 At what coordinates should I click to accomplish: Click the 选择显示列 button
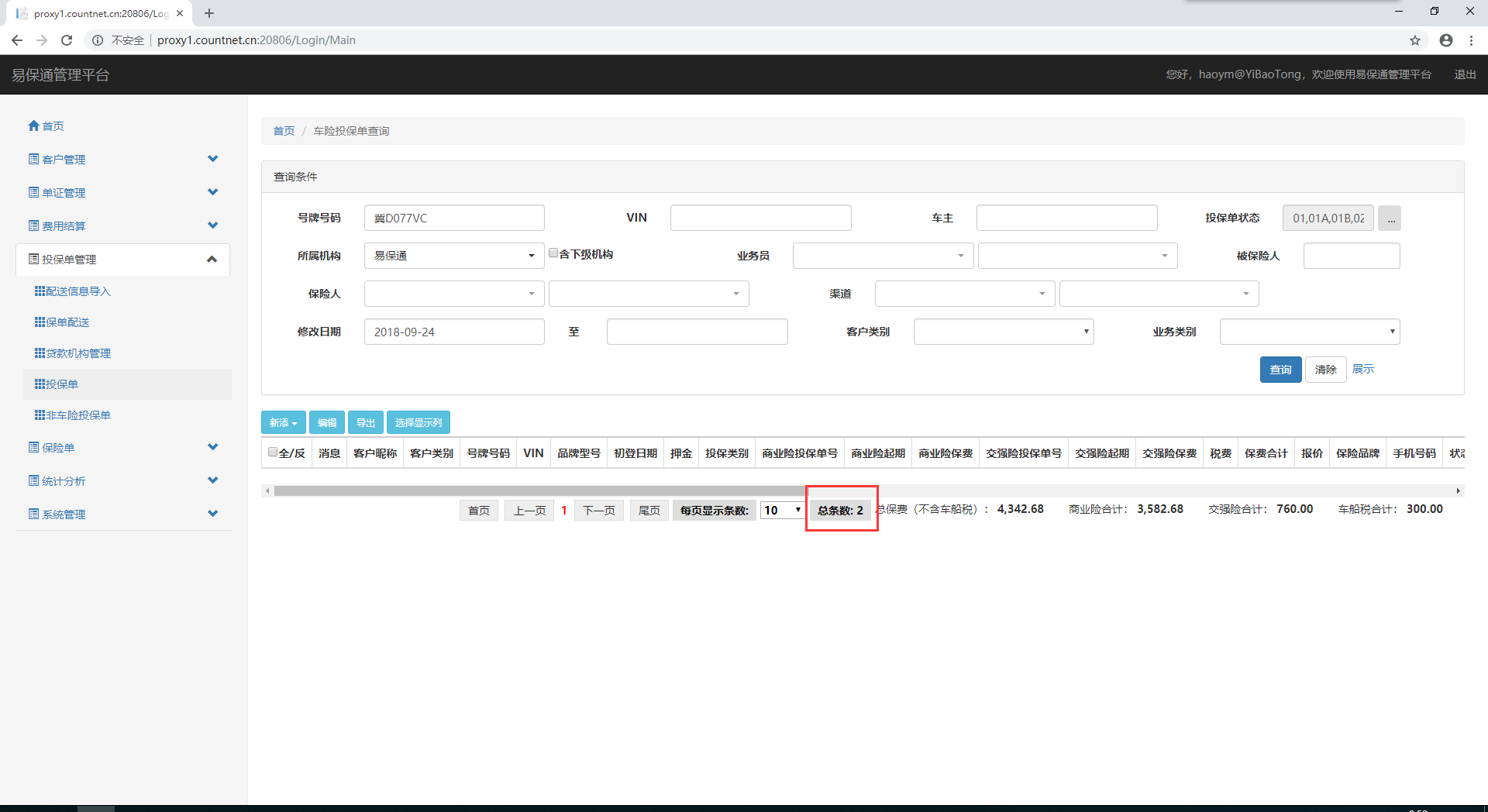(x=418, y=422)
